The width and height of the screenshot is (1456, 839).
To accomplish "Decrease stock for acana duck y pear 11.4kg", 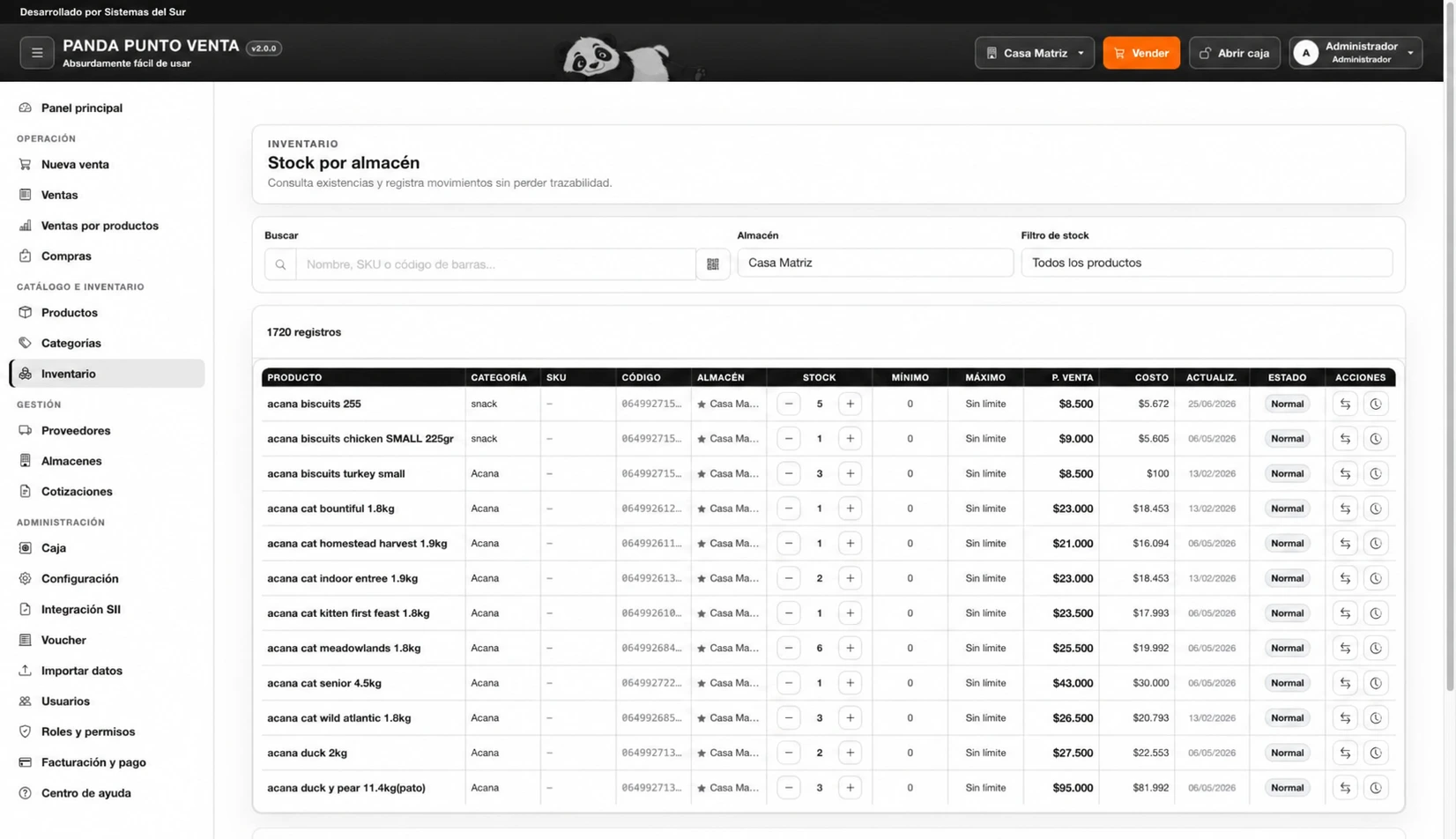I will 789,788.
